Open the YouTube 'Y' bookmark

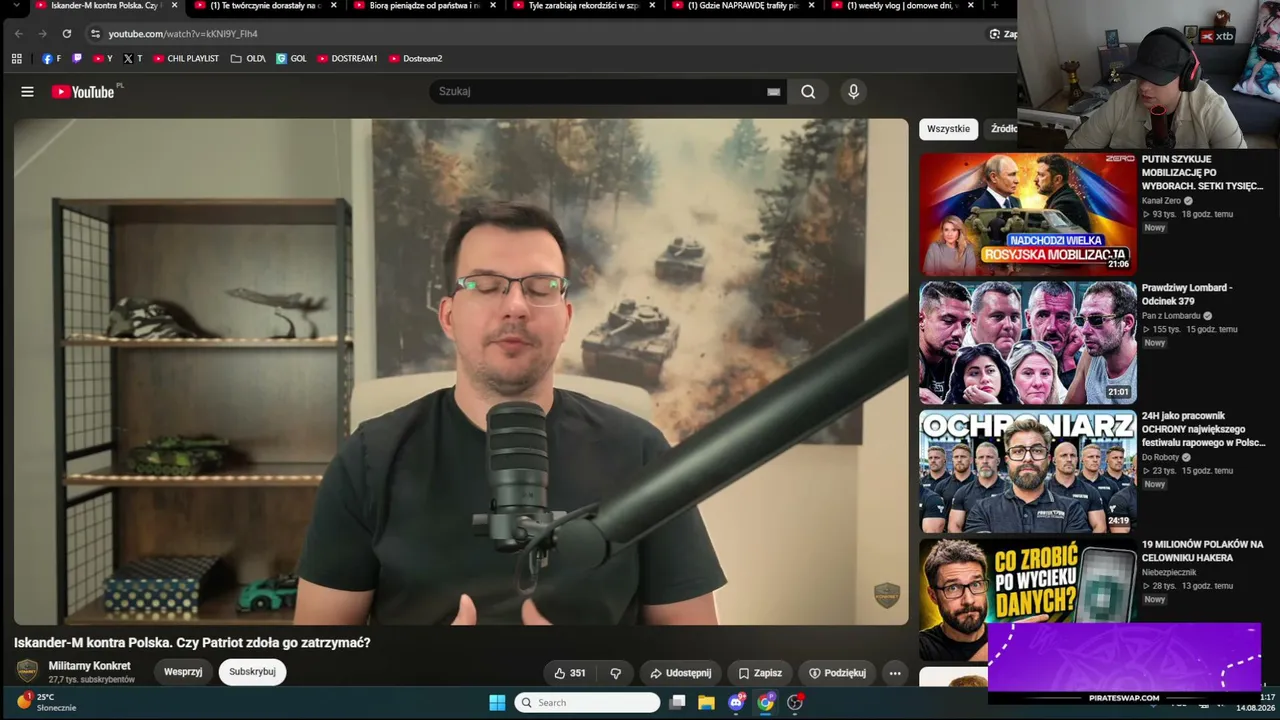(x=103, y=59)
